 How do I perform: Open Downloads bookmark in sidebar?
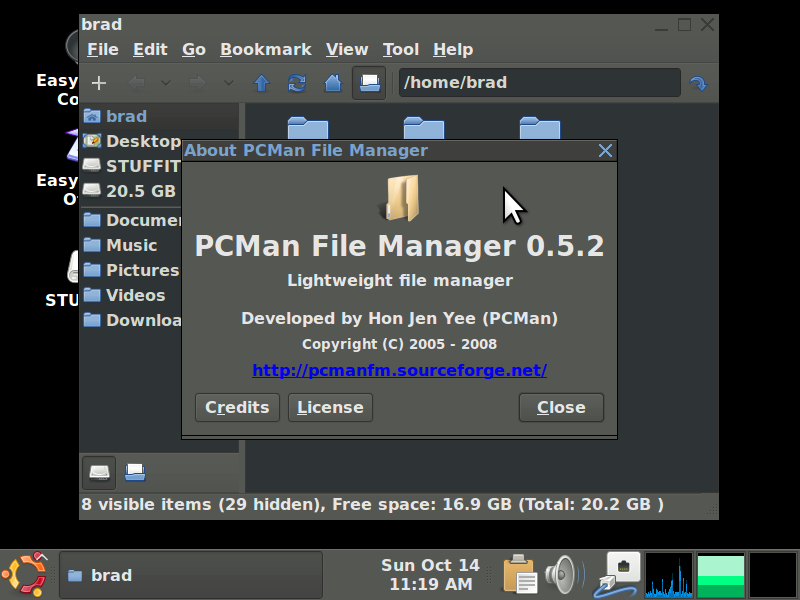132,320
